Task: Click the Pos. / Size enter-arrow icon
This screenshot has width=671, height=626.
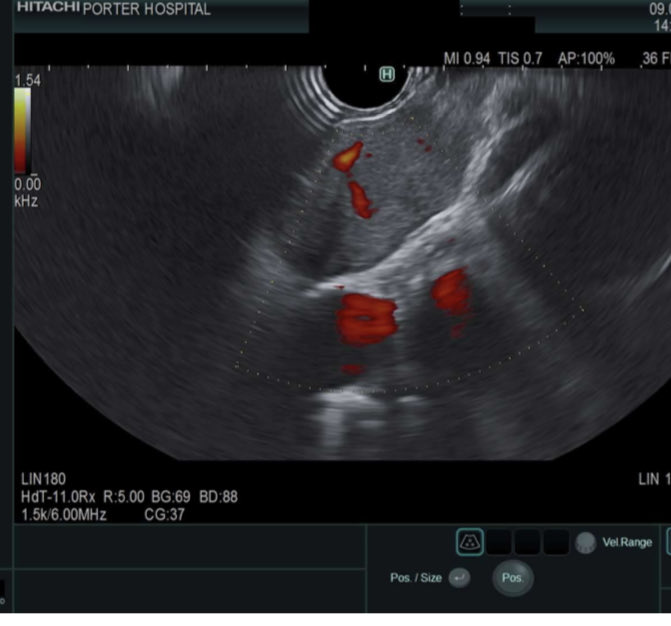Action: [459, 578]
